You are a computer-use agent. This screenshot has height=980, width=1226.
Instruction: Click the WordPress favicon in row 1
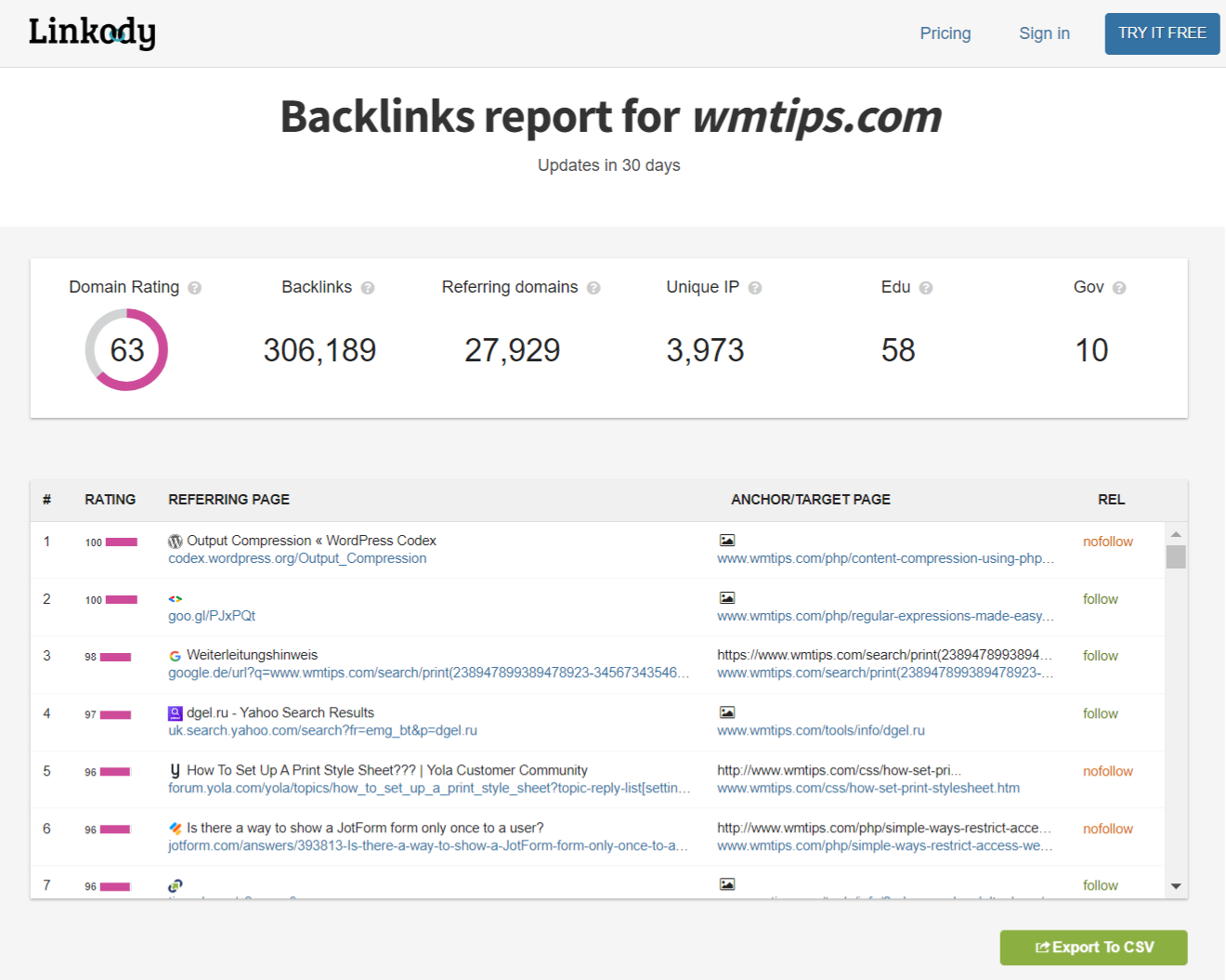tap(175, 540)
